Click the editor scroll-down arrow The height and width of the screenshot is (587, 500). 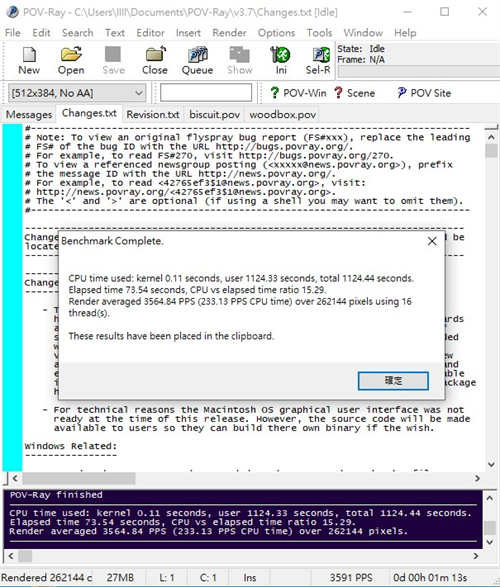click(491, 464)
